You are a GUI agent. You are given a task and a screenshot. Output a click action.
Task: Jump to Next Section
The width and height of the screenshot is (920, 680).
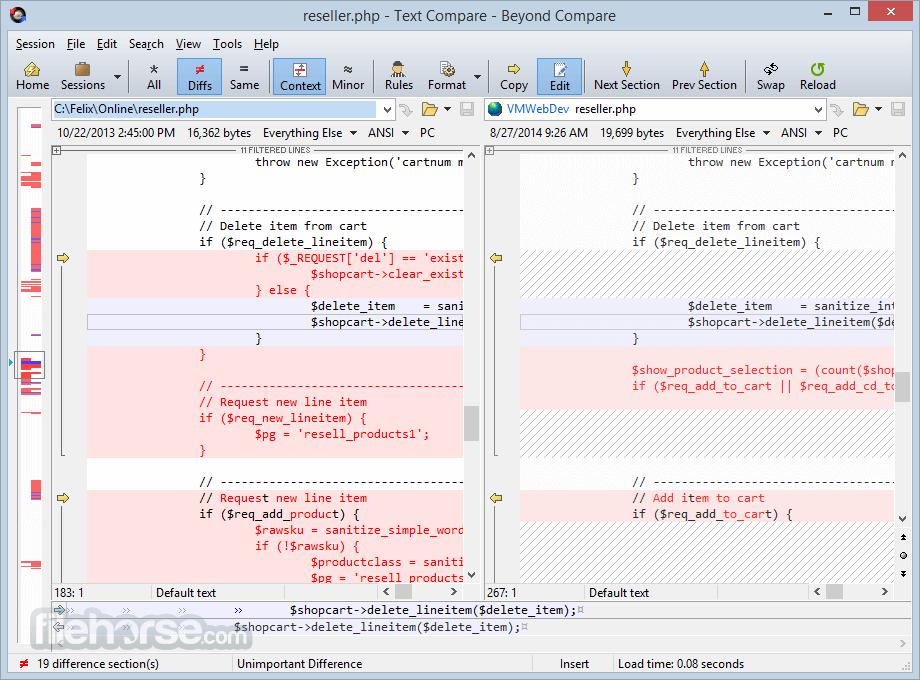(x=627, y=76)
